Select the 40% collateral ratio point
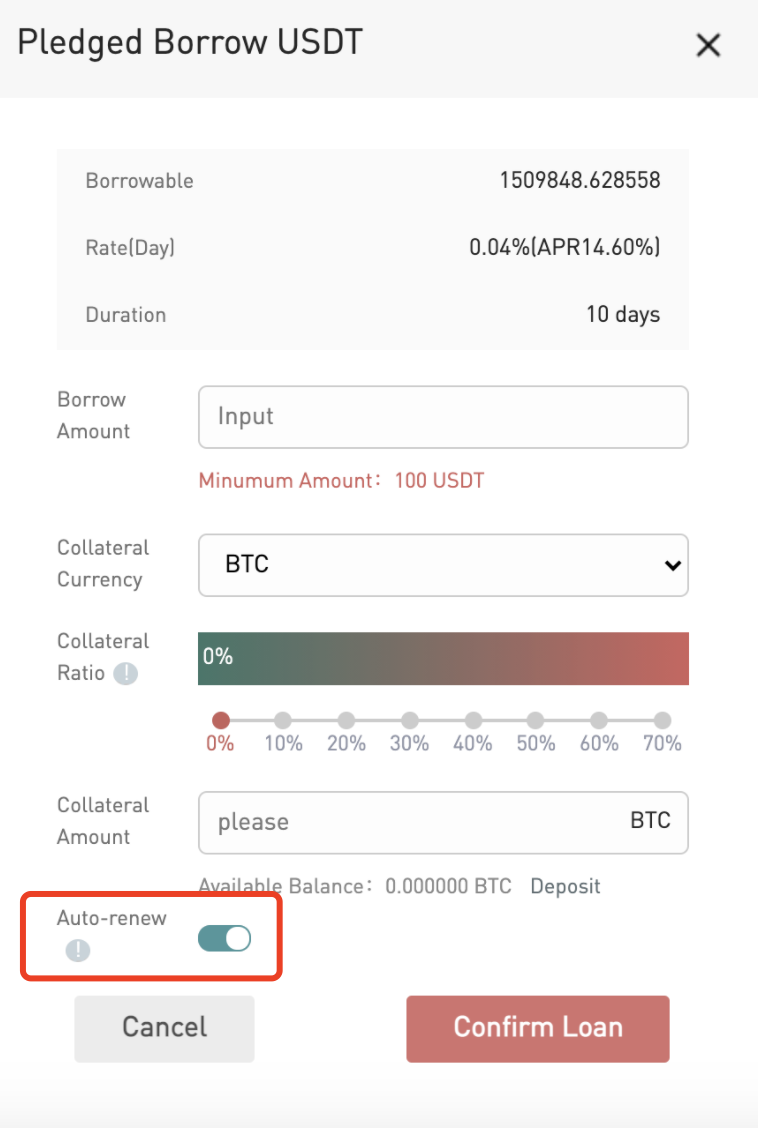The width and height of the screenshot is (758, 1128). 473,720
